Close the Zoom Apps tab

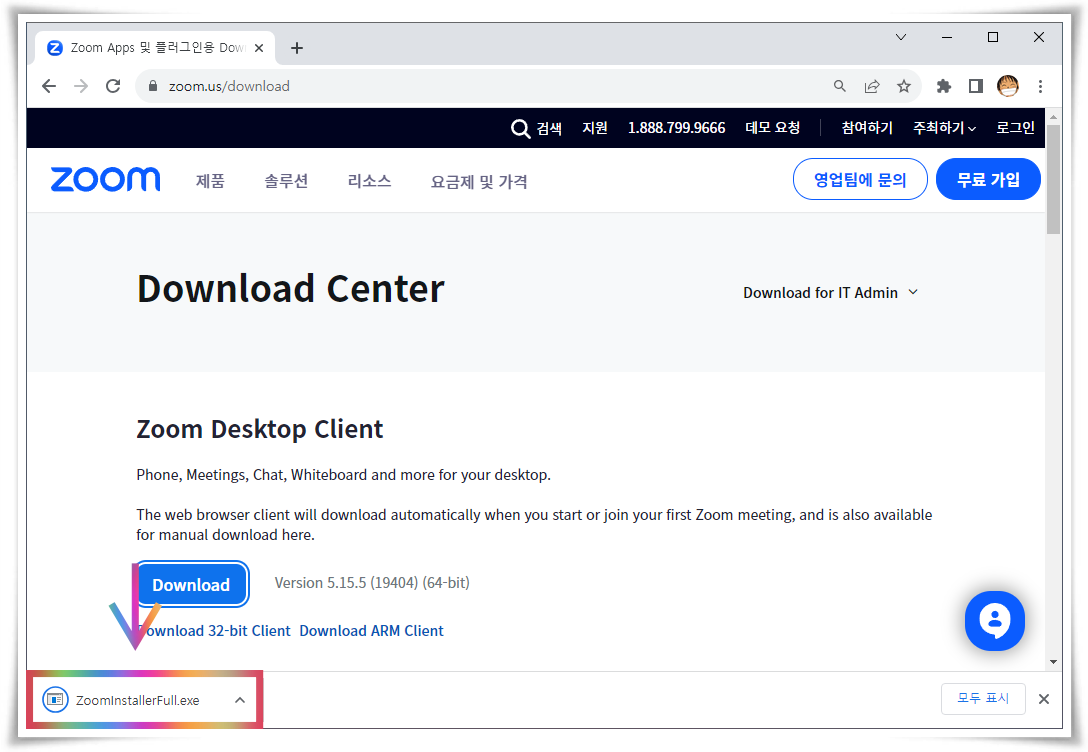tap(259, 48)
